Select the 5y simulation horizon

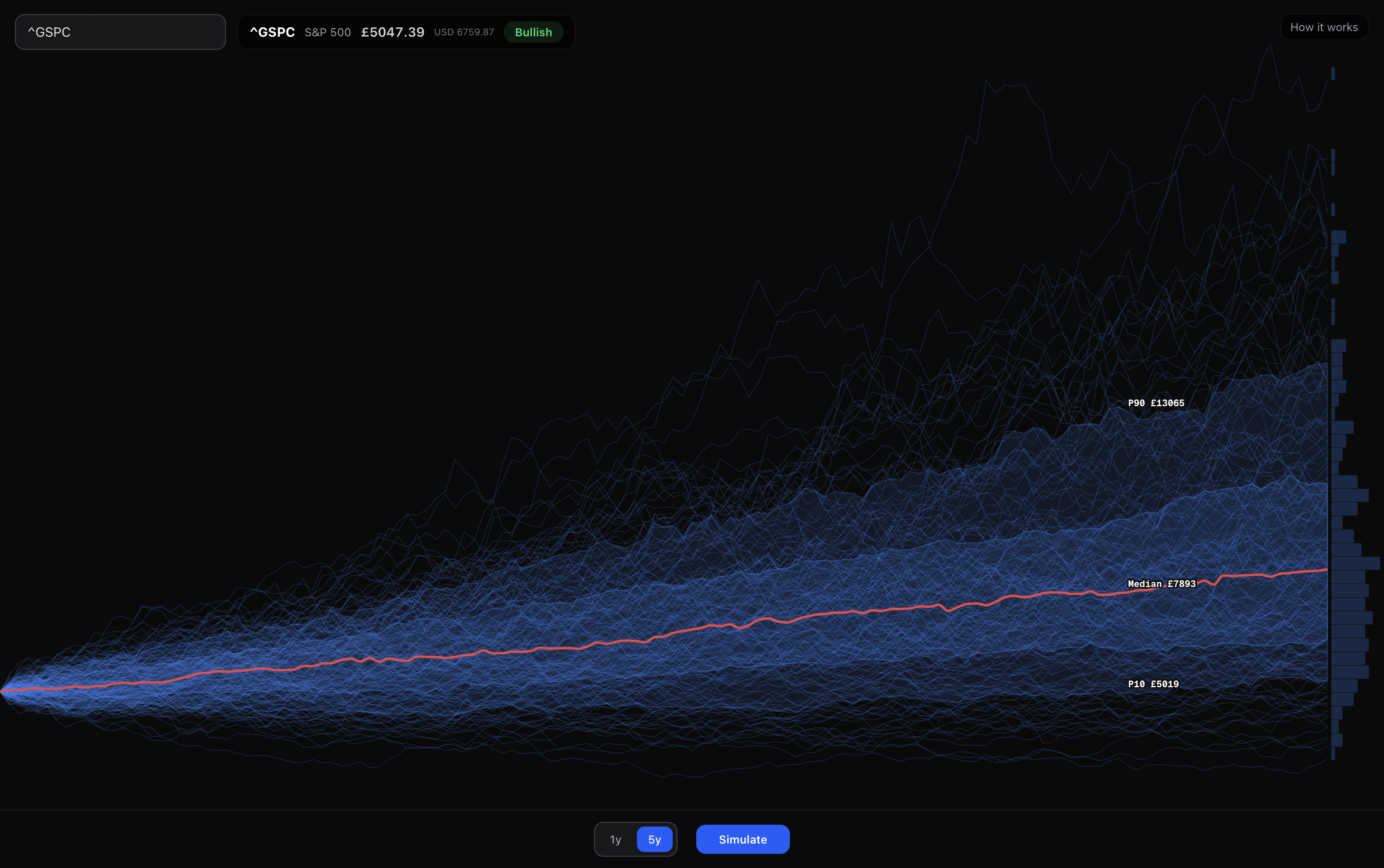tap(654, 839)
